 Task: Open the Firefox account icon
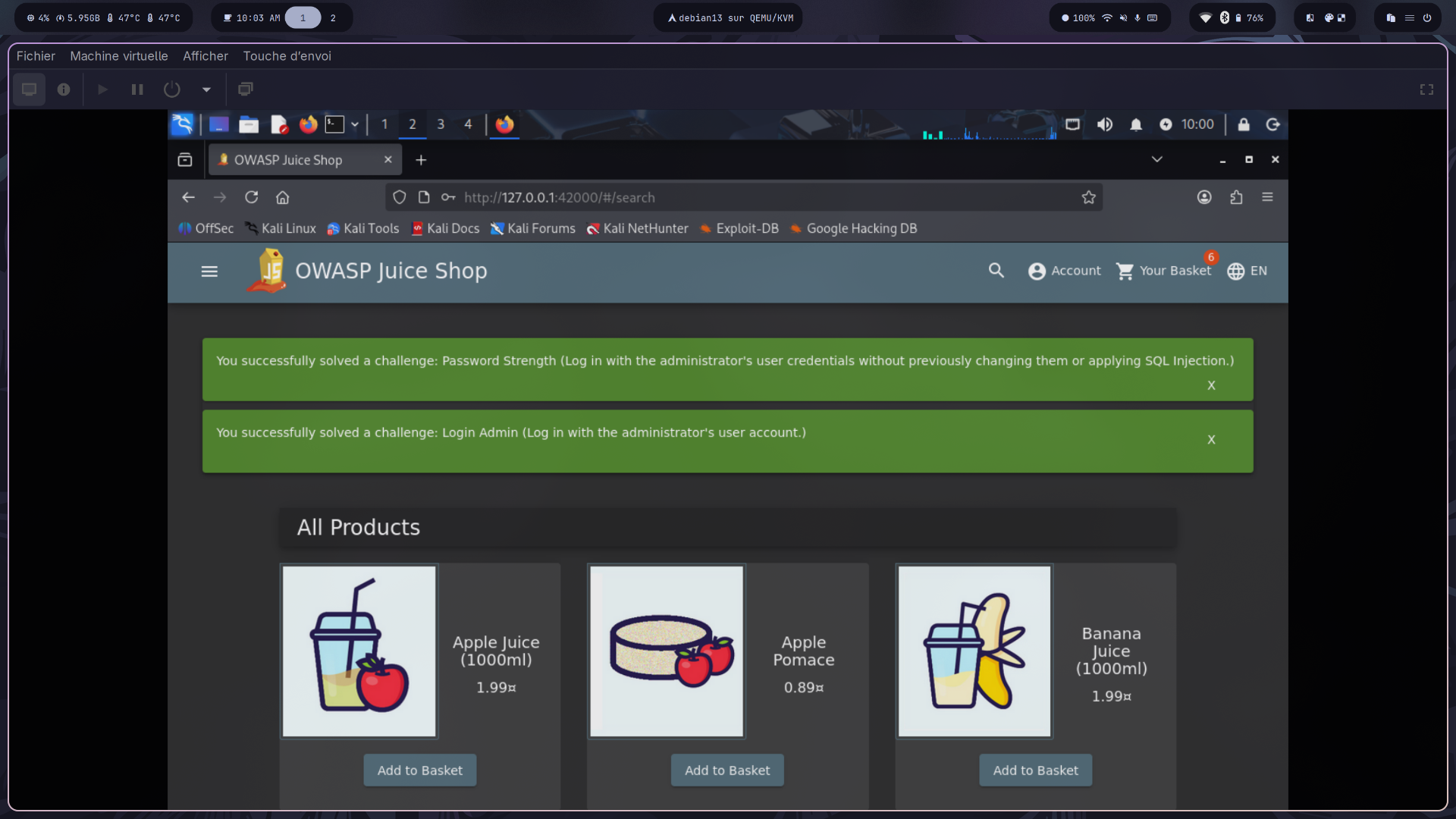click(1204, 197)
